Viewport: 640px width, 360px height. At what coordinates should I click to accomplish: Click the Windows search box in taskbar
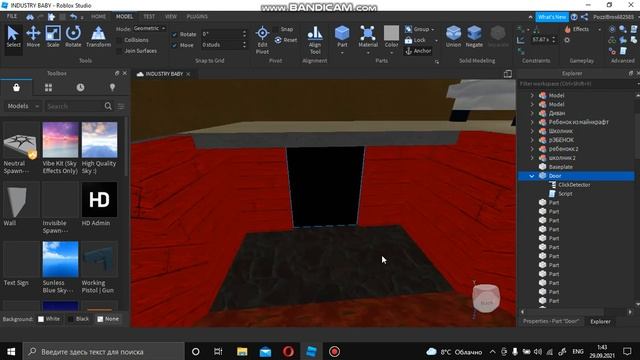pyautogui.click(x=104, y=351)
